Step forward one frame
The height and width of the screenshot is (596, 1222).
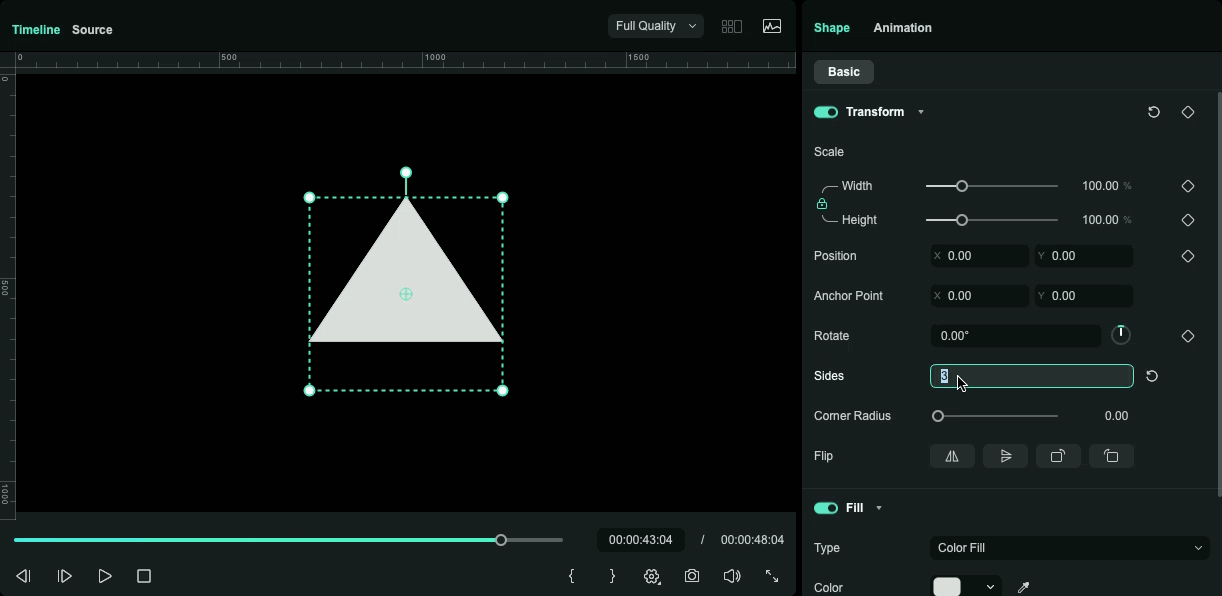click(65, 576)
